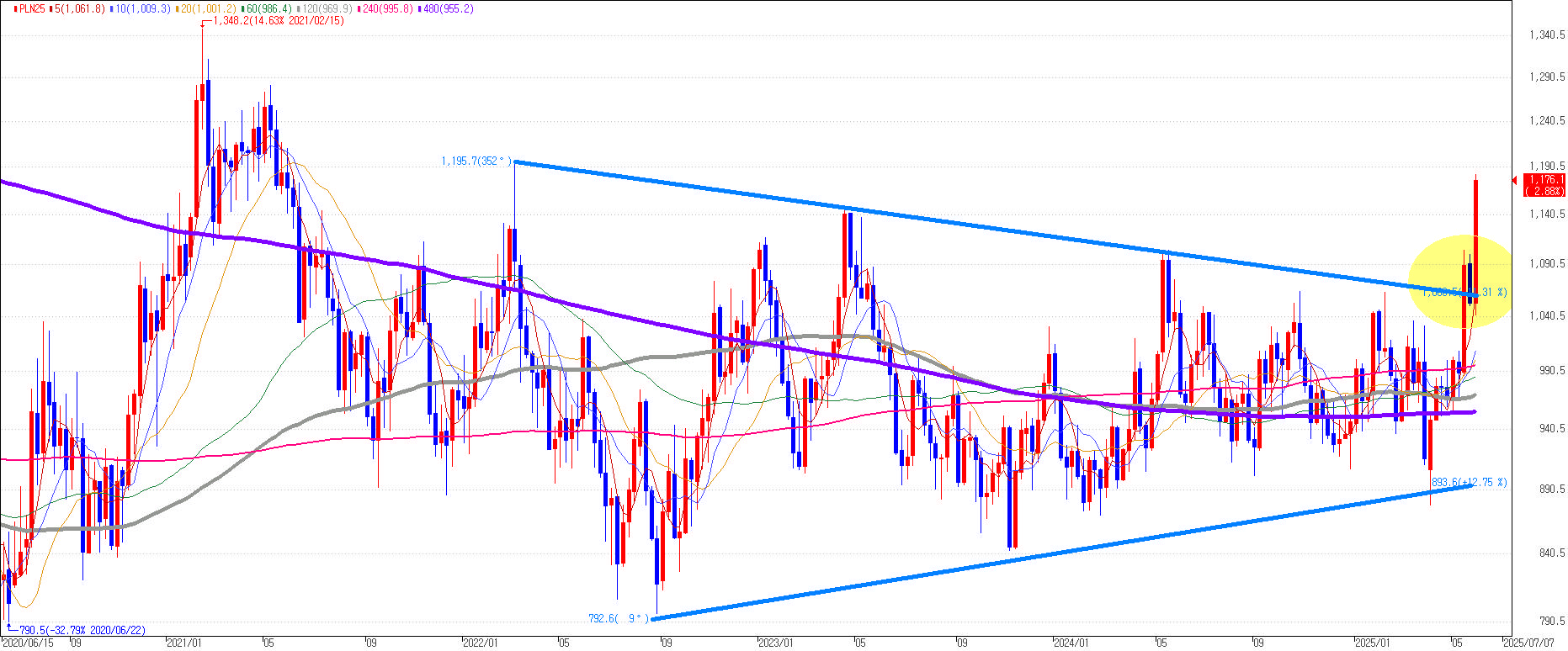Click the 893.6(+12.75 %) trendline end label

(x=1469, y=483)
